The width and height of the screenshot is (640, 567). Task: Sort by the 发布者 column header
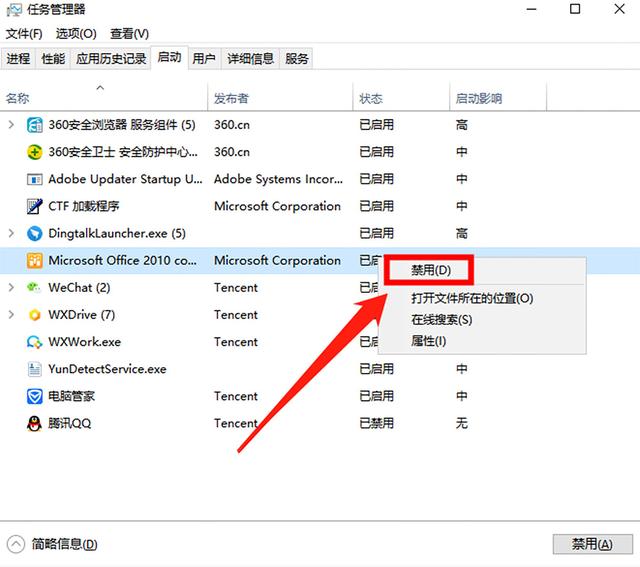(x=231, y=98)
